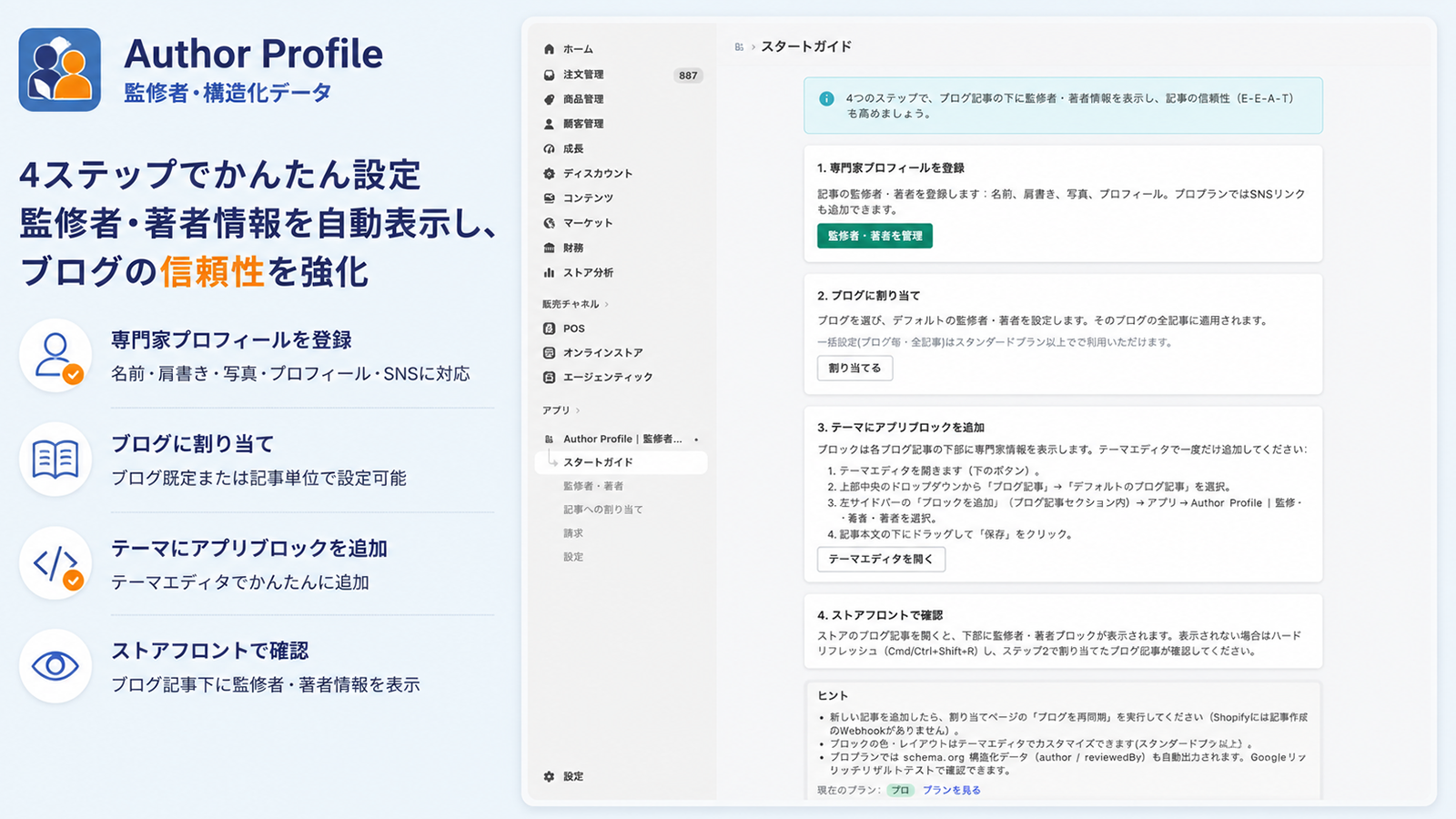Click the heading 4. ストアフロントで確認
This screenshot has width=1456, height=819.
[x=880, y=615]
